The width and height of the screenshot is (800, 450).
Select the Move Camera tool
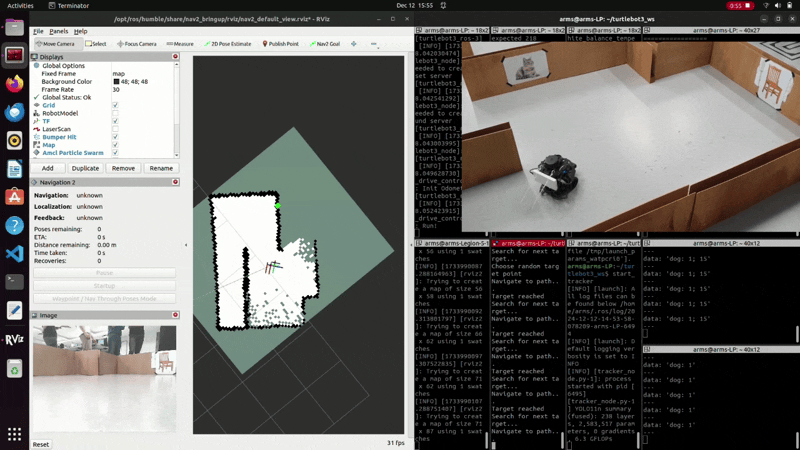(55, 44)
